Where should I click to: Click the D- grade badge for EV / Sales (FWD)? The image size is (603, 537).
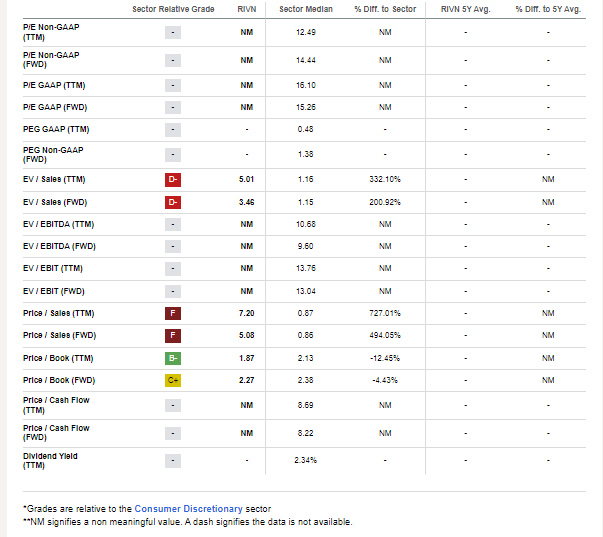(x=173, y=202)
